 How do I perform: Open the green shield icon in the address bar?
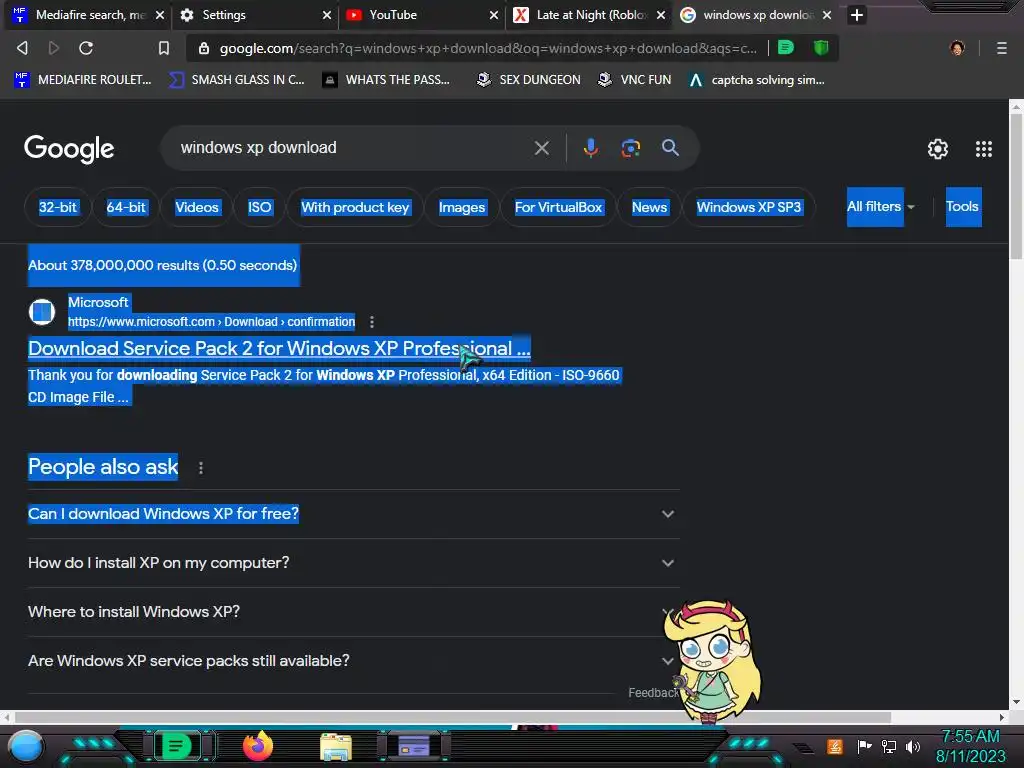[821, 48]
